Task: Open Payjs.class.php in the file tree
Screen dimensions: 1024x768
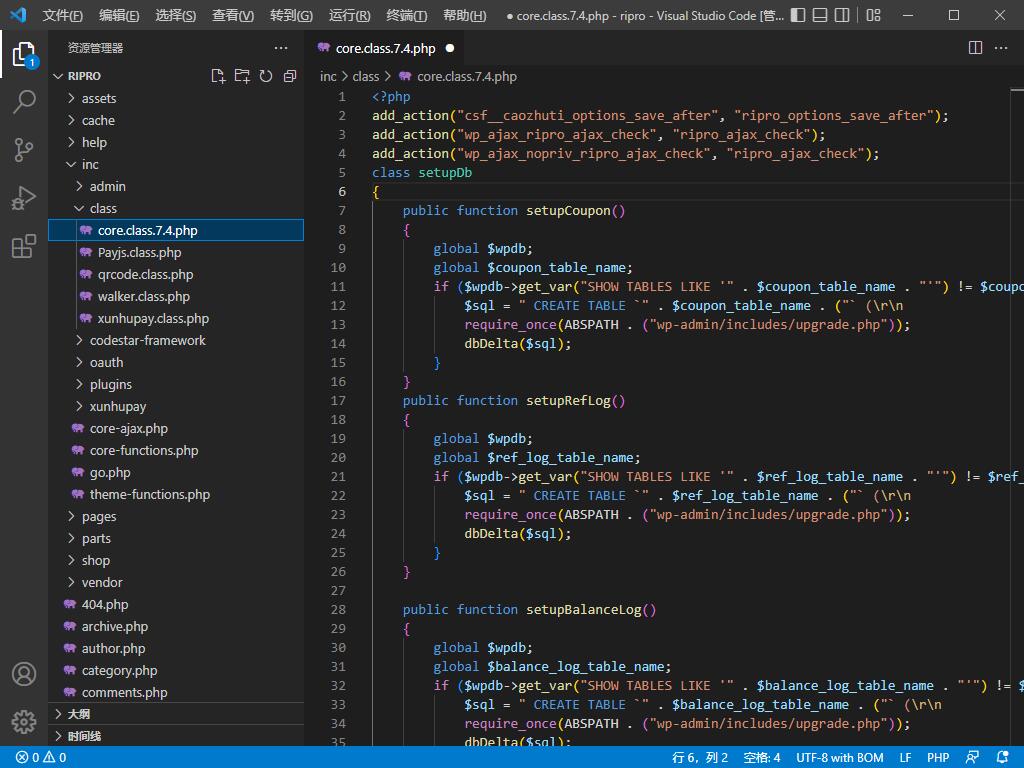Action: tap(139, 252)
